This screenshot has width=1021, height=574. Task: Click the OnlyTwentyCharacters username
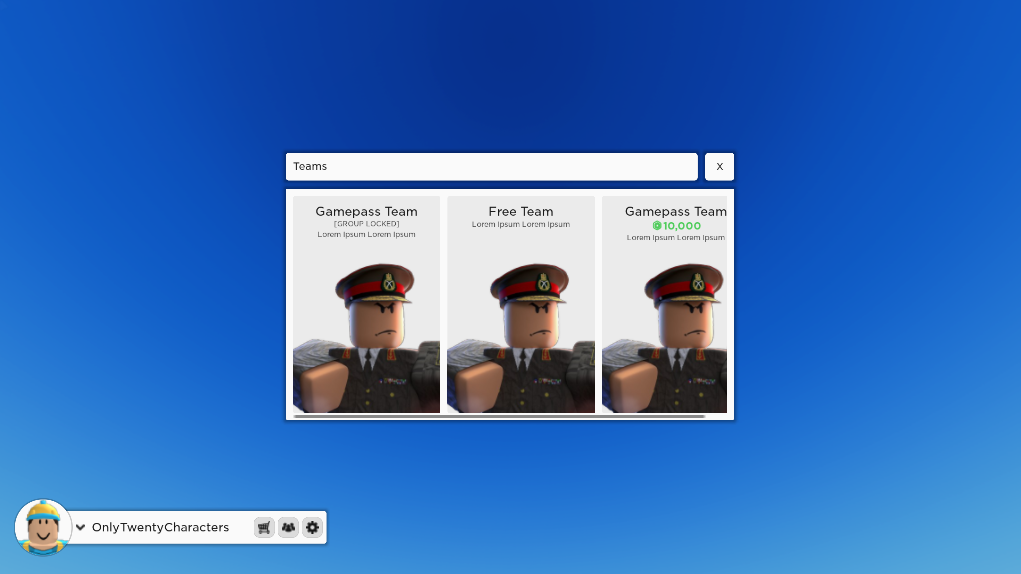pos(160,527)
